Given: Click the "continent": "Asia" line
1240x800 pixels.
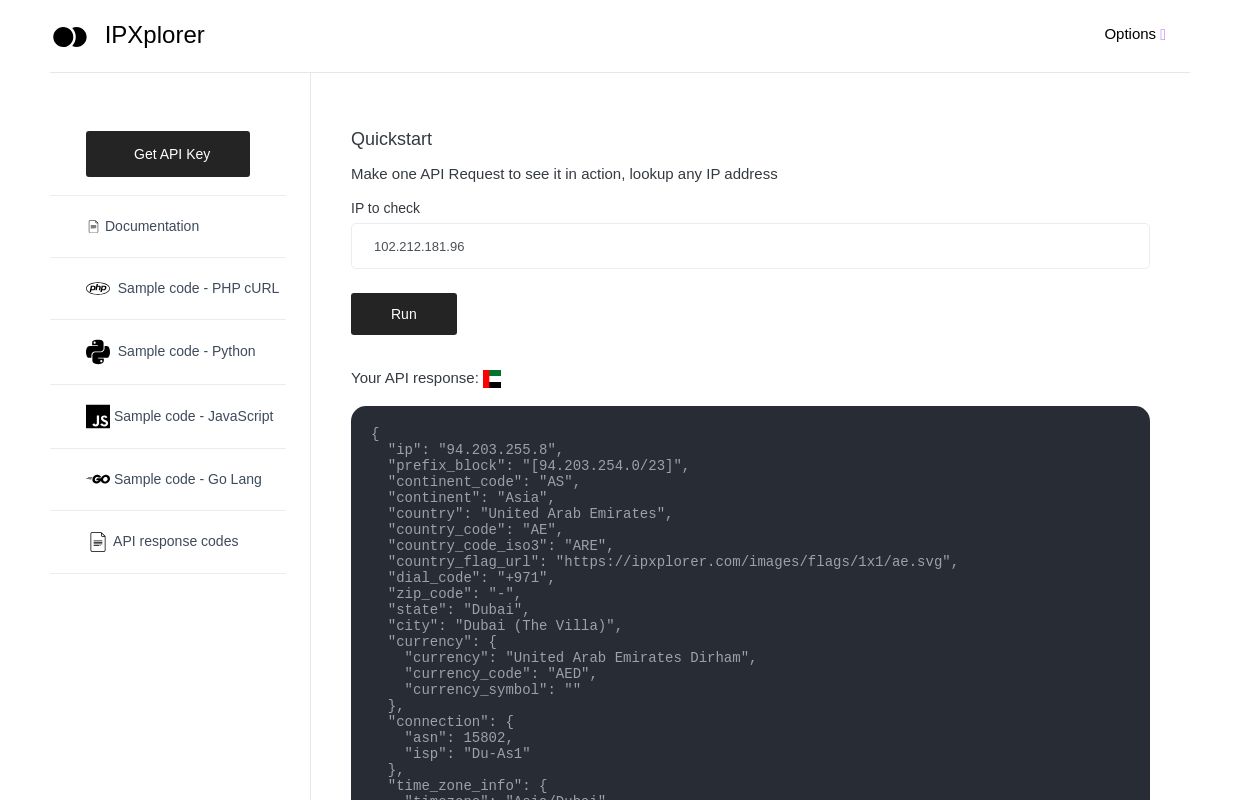Looking at the screenshot, I should coord(471,498).
